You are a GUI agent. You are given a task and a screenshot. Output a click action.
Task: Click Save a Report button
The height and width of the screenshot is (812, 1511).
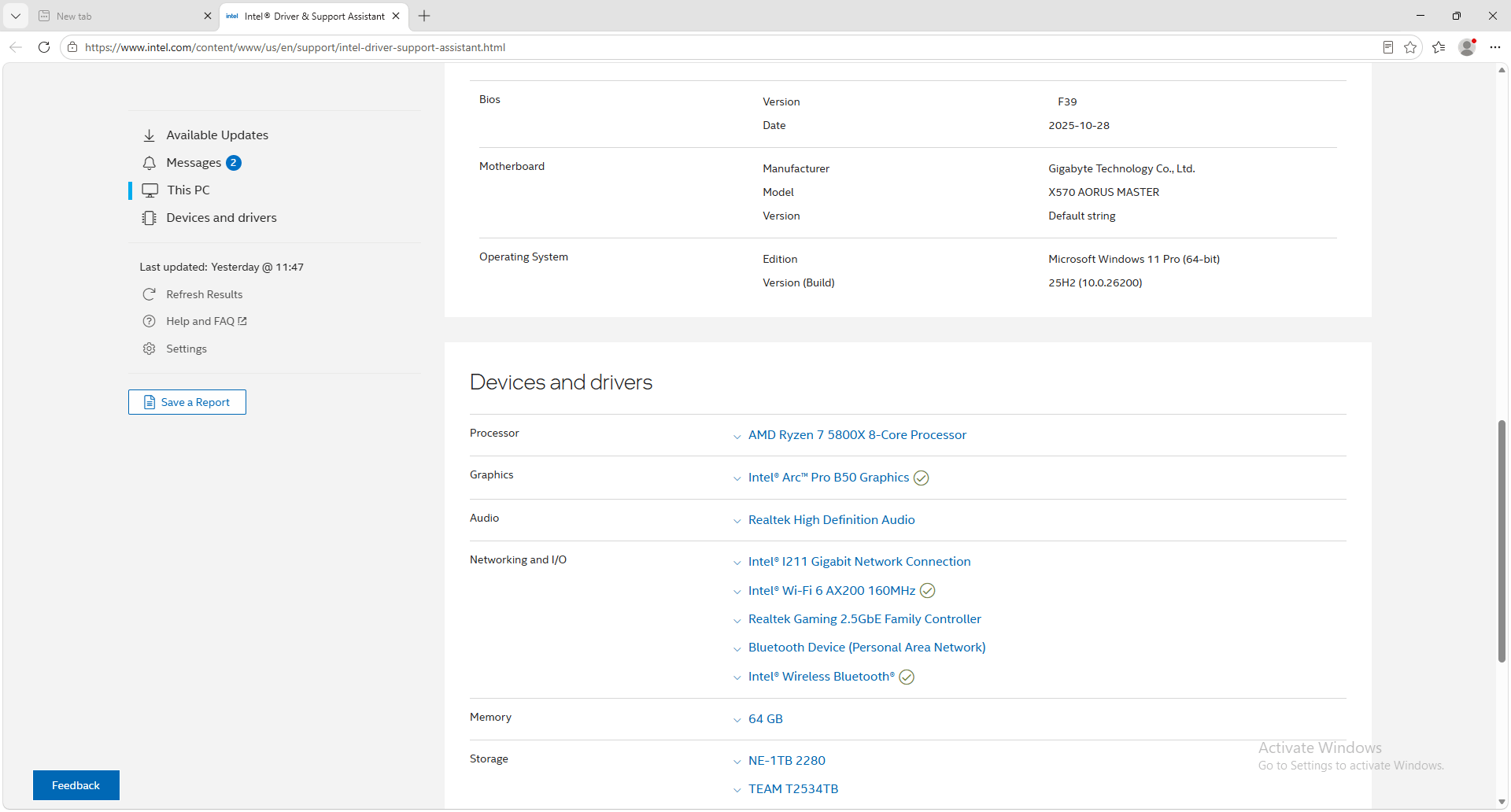187,402
